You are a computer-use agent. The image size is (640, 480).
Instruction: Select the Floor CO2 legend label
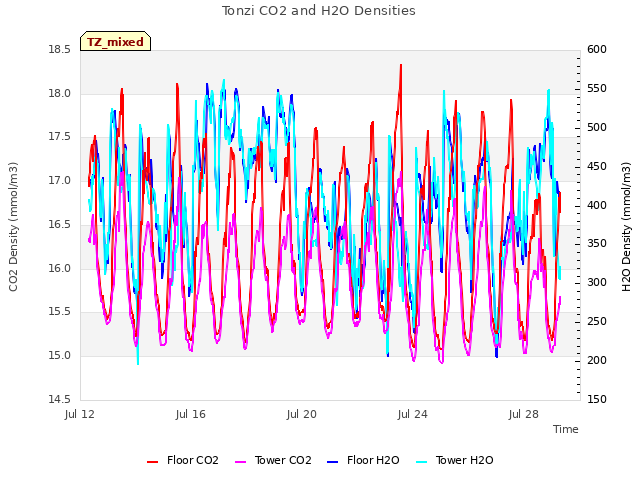pos(193,460)
